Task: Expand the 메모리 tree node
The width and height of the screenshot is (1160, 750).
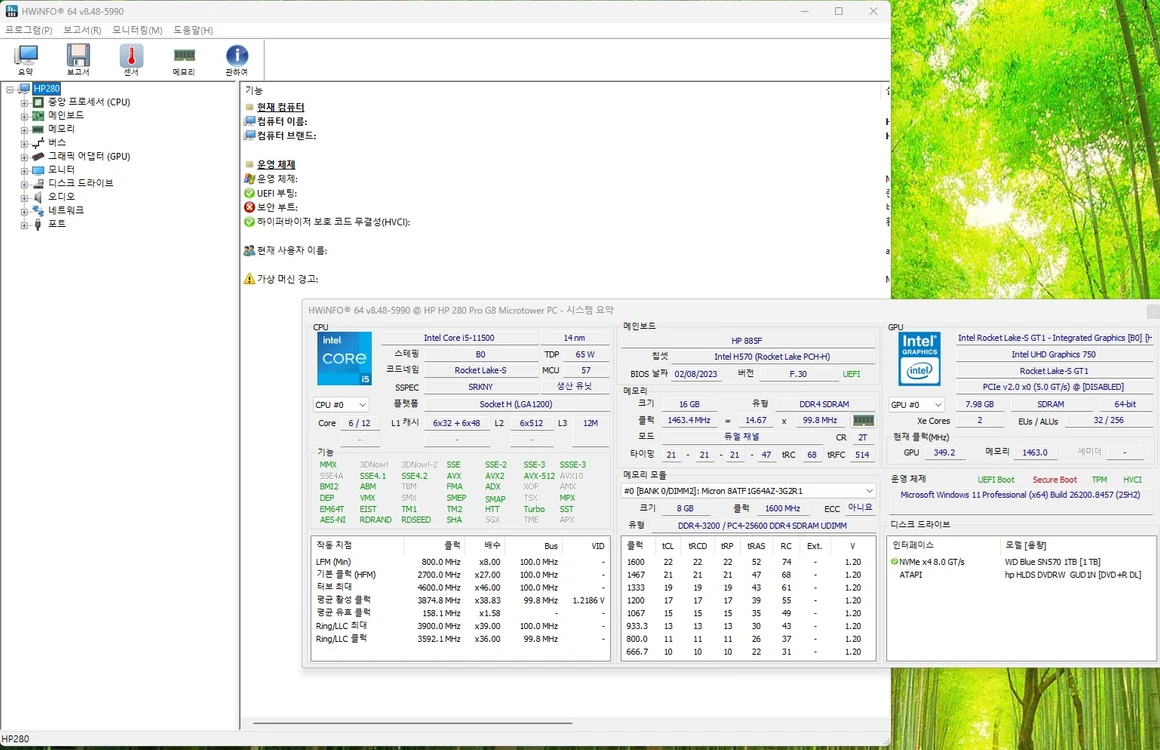Action: point(24,129)
